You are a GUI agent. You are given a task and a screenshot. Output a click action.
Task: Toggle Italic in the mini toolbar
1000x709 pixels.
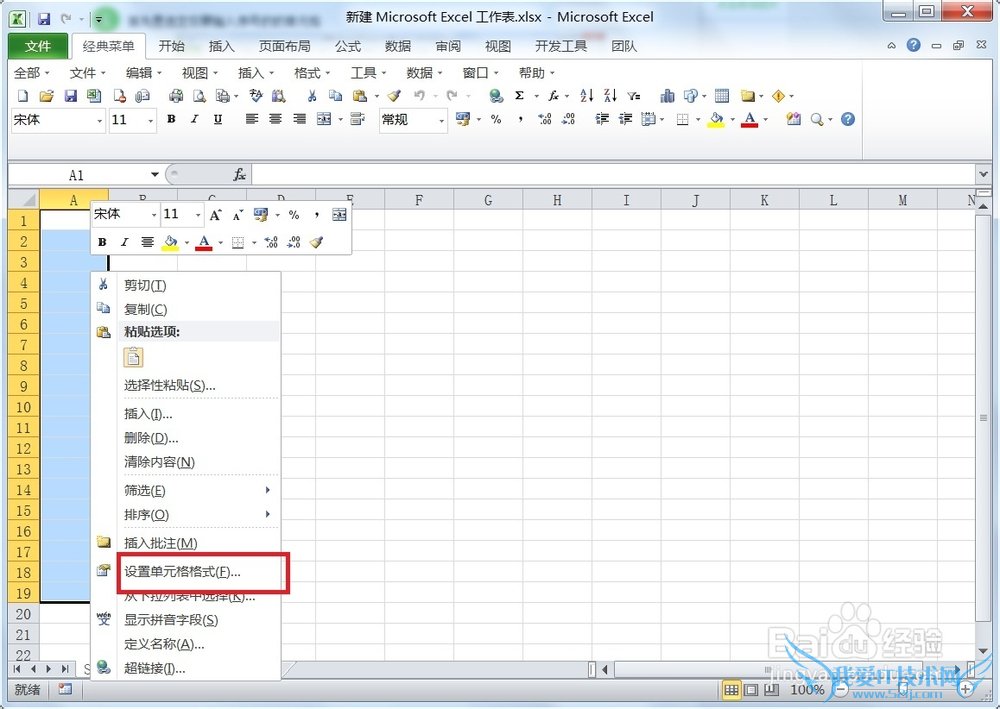tap(124, 242)
